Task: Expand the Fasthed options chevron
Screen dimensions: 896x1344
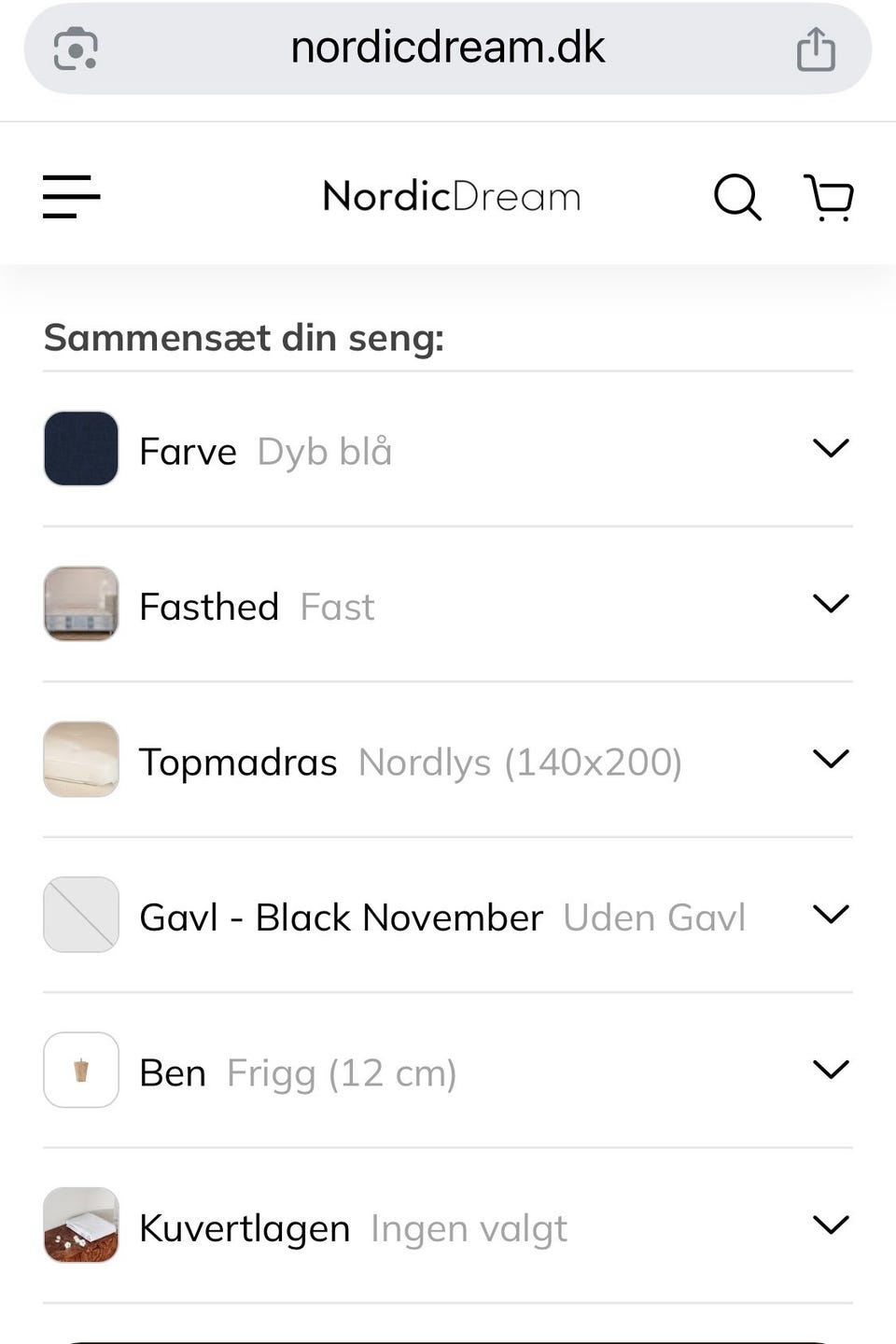Action: click(831, 604)
